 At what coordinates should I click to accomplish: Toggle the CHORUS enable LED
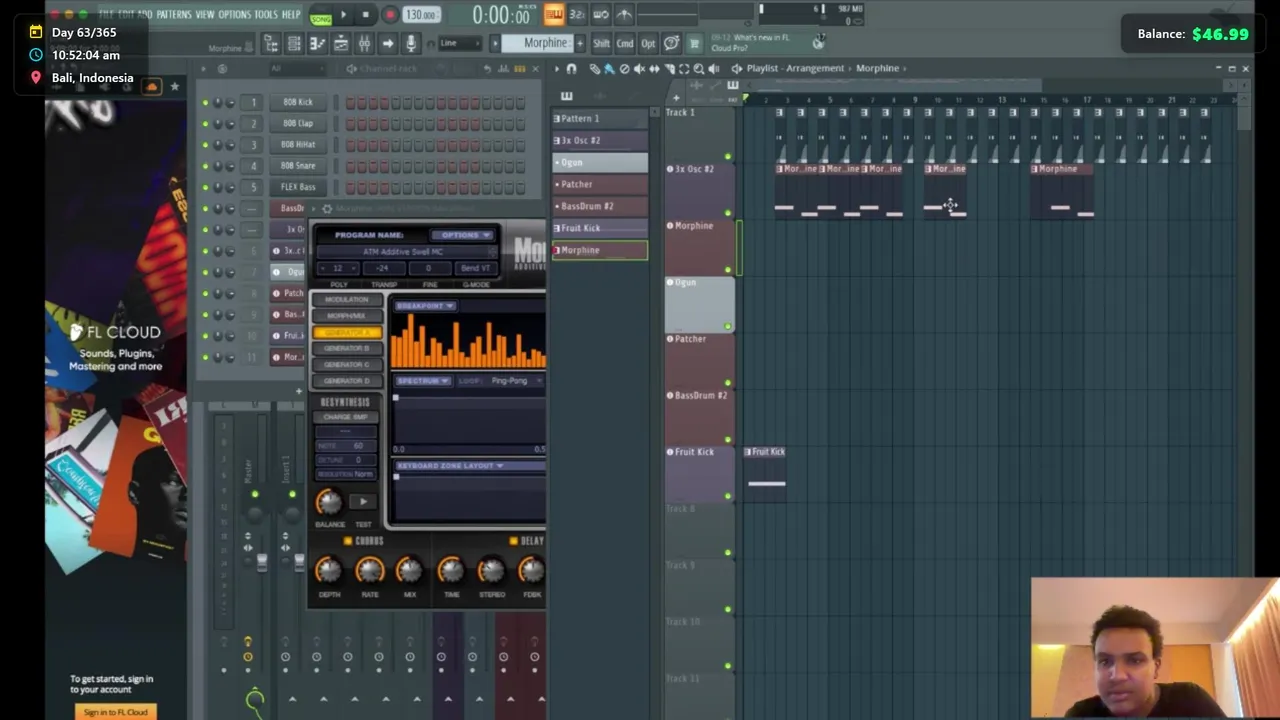click(x=348, y=541)
